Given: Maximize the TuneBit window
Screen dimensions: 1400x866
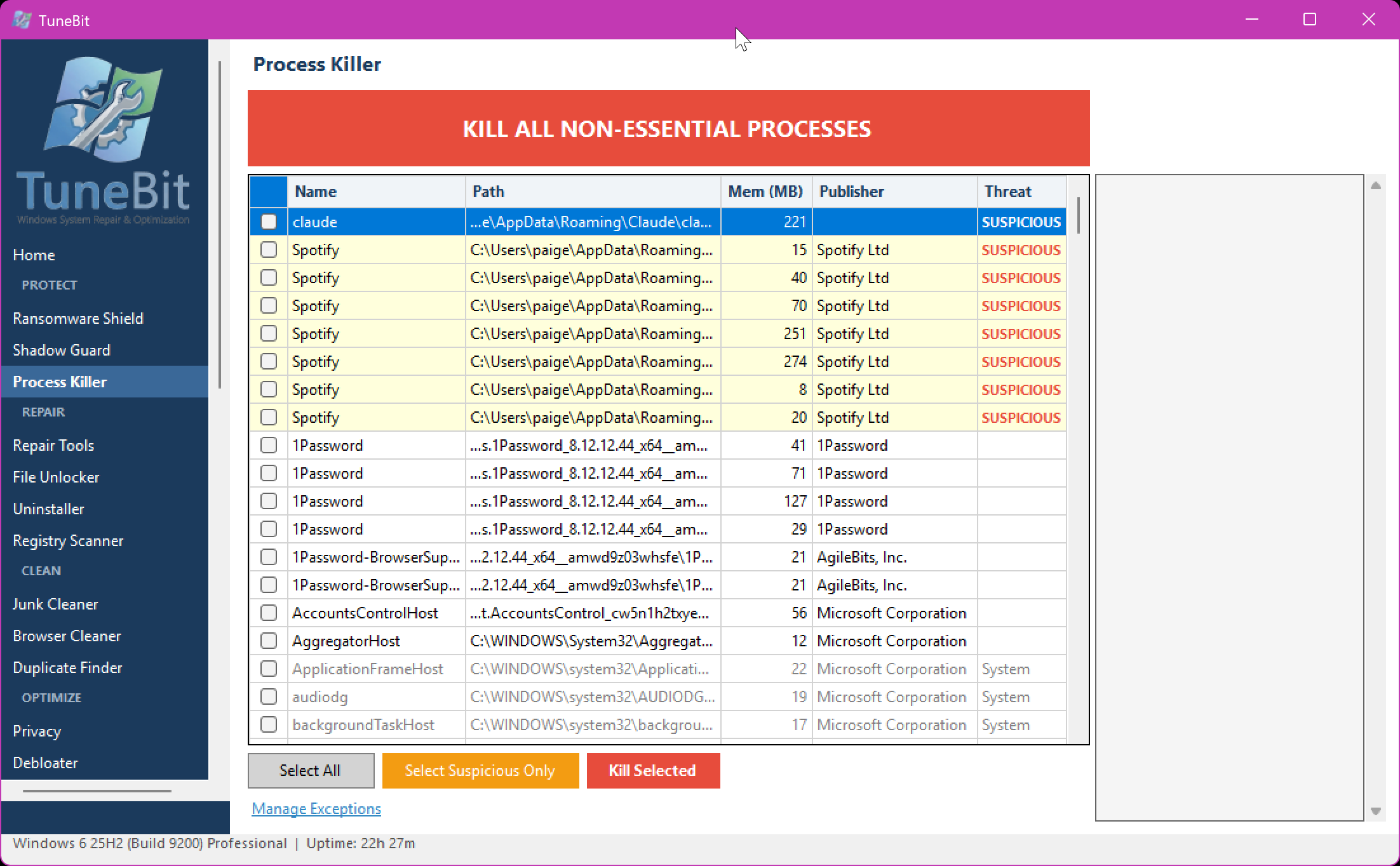Looking at the screenshot, I should coord(1310,20).
